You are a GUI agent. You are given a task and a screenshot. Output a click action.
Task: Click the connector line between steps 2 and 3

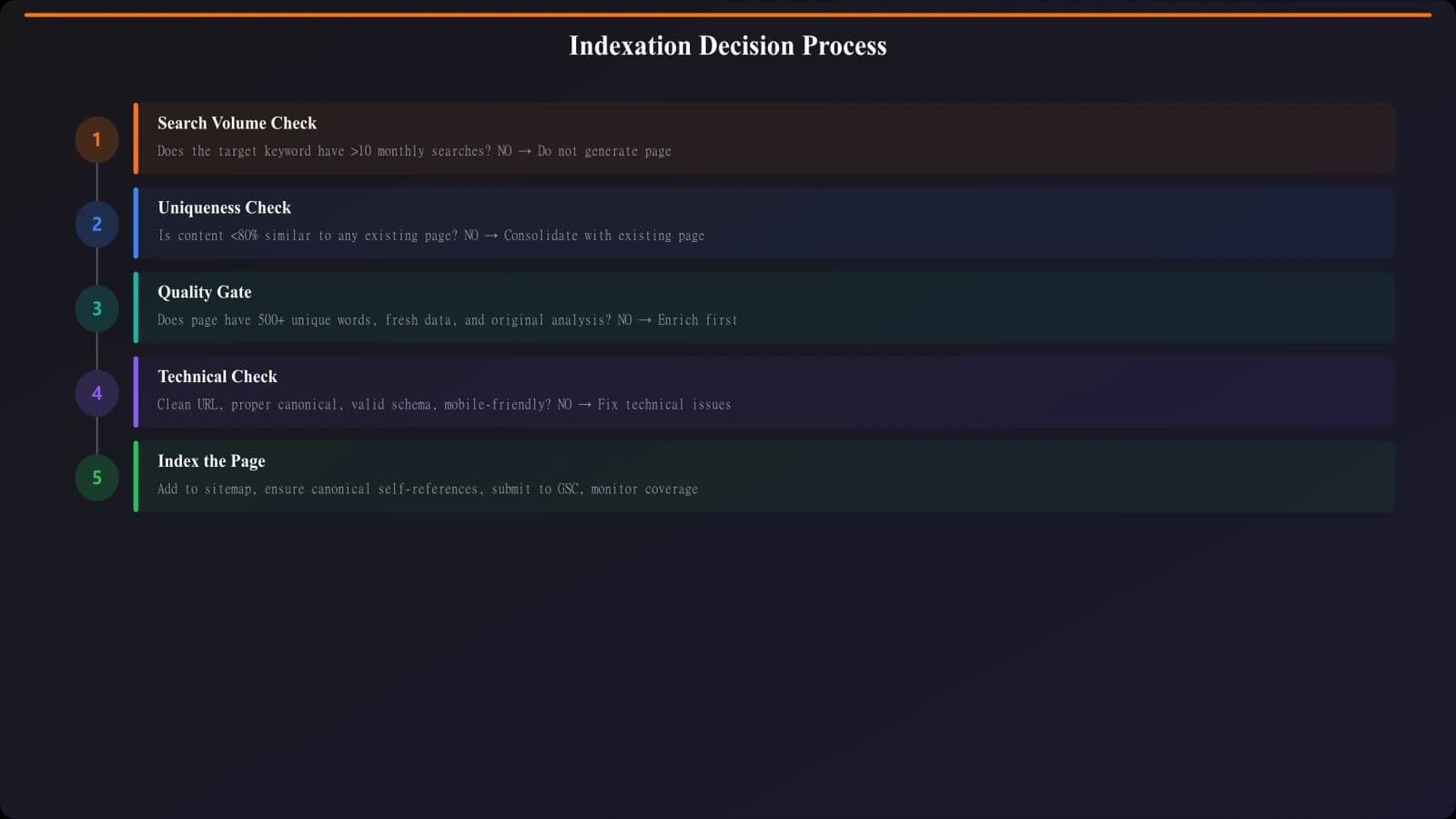[96, 266]
